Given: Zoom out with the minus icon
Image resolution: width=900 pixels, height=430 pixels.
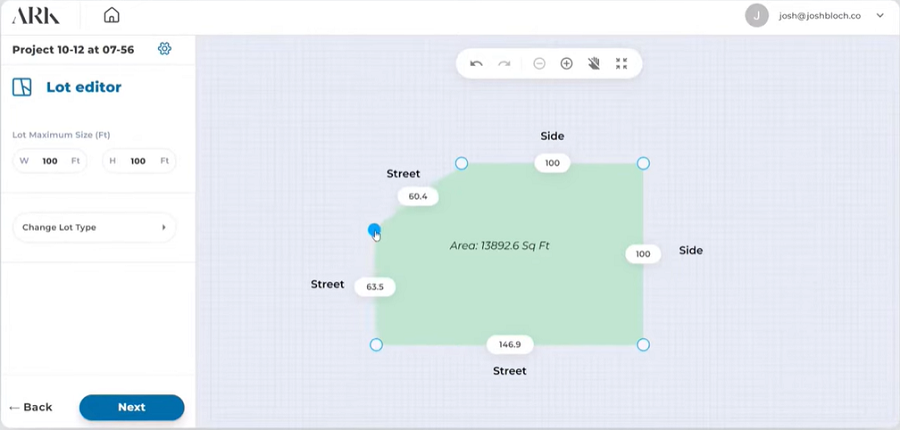Looking at the screenshot, I should pos(539,64).
